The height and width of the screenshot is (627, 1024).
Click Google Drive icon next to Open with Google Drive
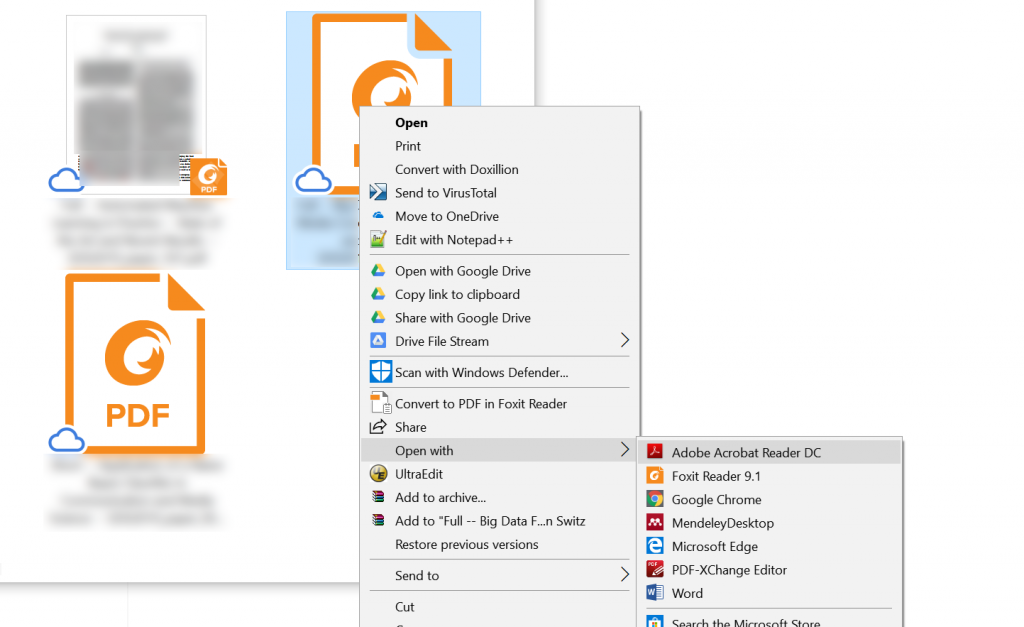[x=378, y=270]
